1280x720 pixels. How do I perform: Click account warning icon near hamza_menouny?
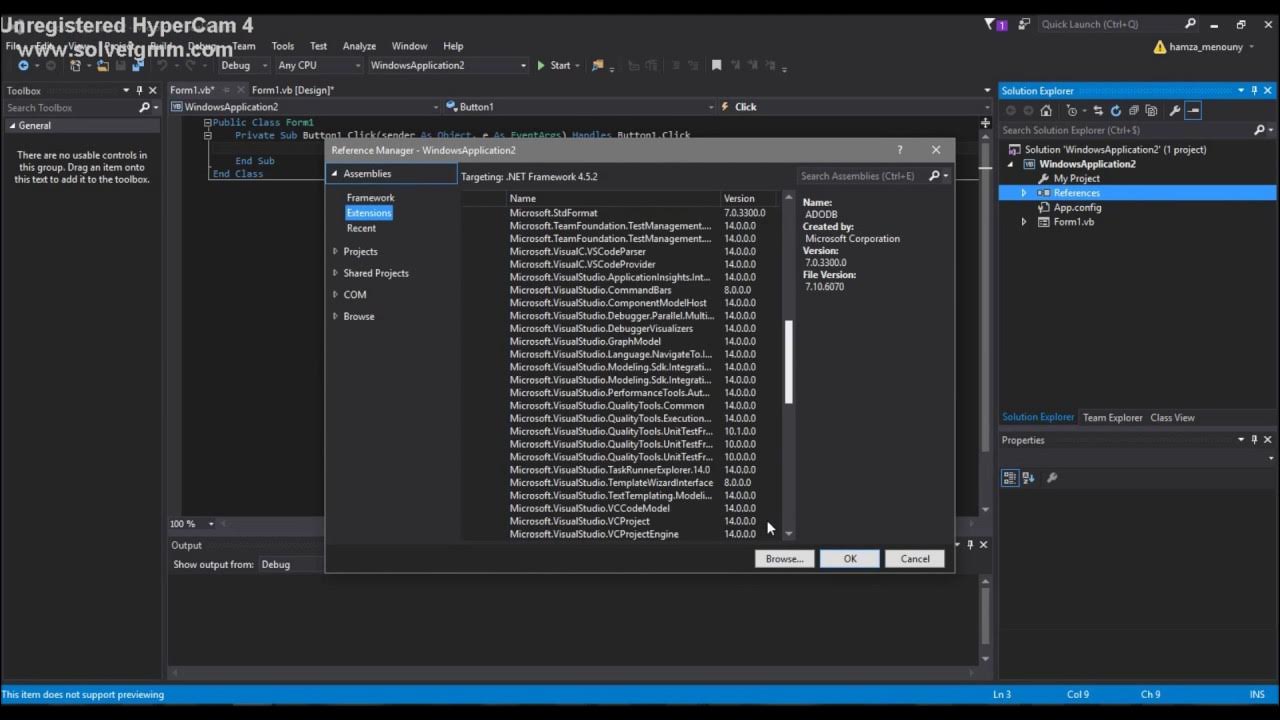pyautogui.click(x=1160, y=47)
